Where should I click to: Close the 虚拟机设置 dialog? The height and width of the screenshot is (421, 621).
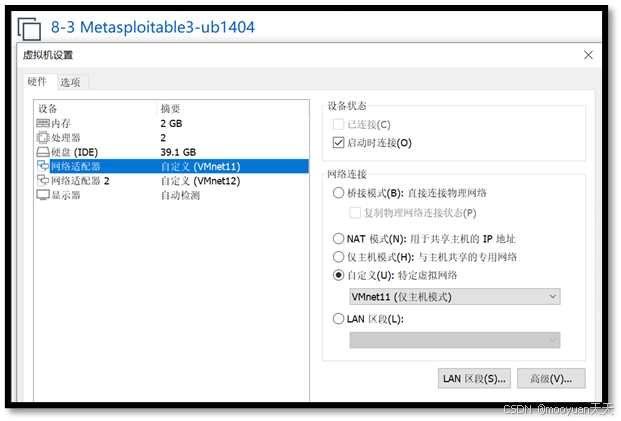[588, 55]
